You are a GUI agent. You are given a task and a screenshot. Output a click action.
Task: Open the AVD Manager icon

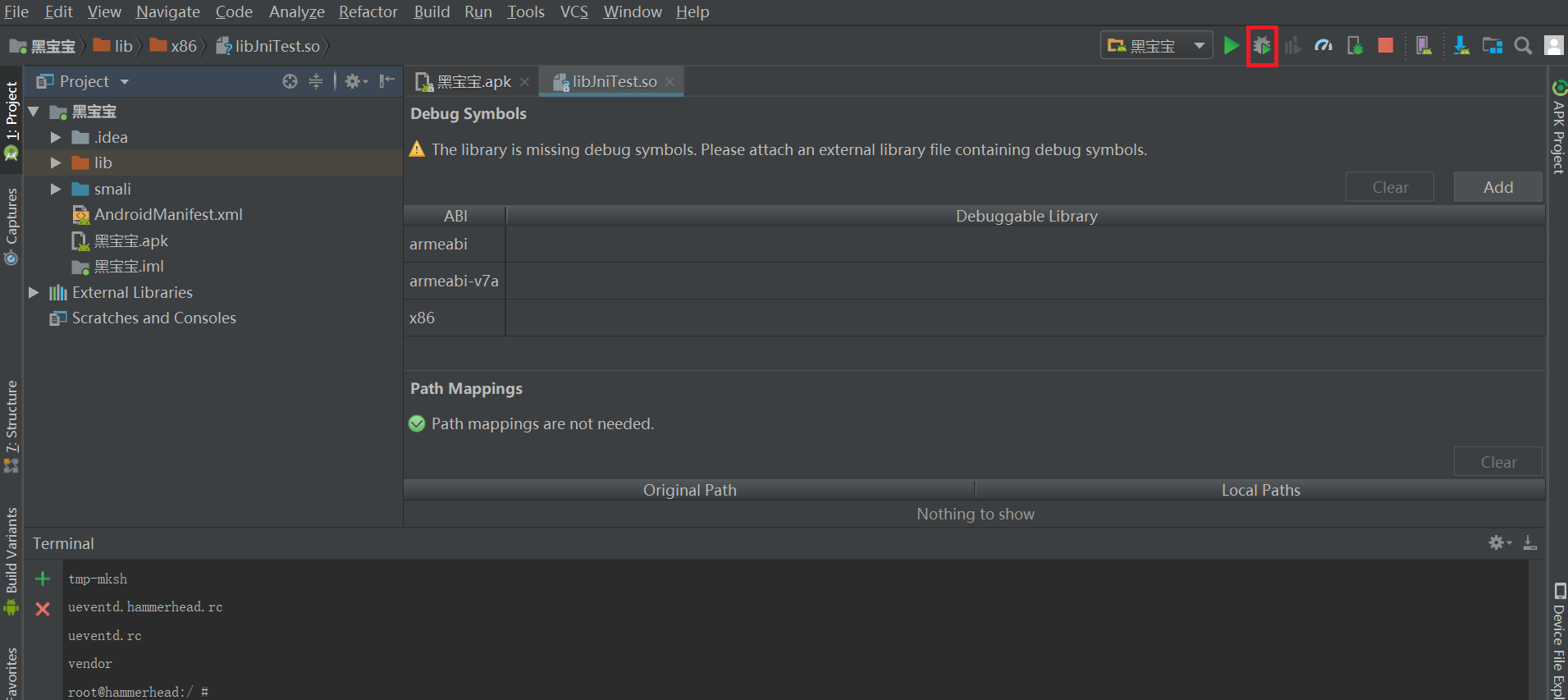tap(1424, 46)
